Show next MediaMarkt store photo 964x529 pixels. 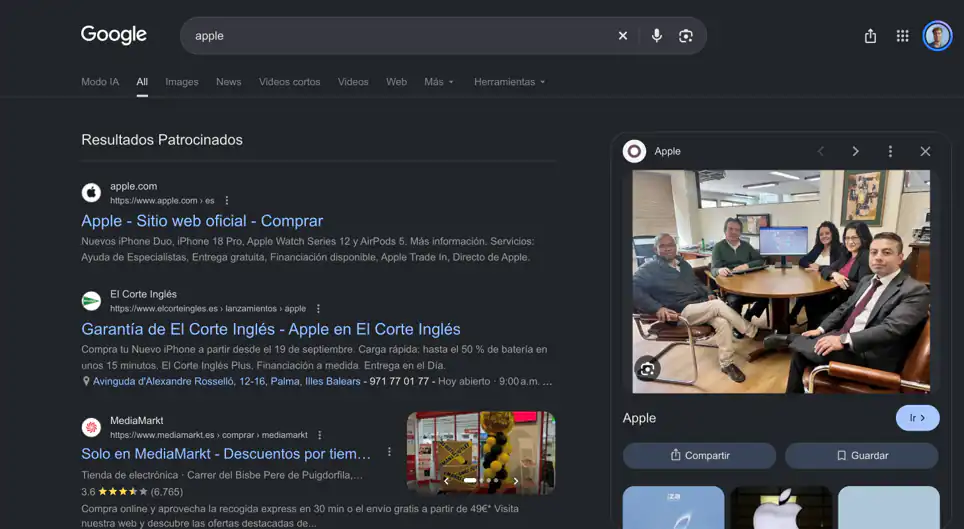pos(516,481)
